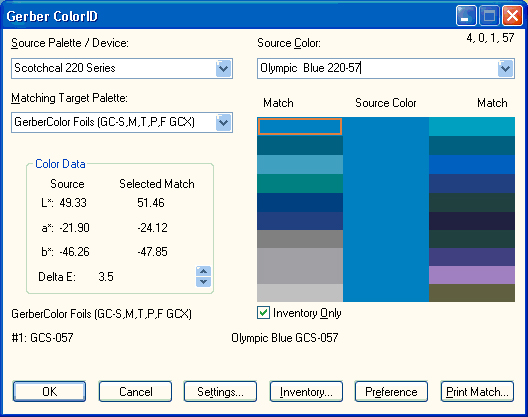Click the #1: GCS-057 match label
Screen dimensions: 528x417
point(42,338)
